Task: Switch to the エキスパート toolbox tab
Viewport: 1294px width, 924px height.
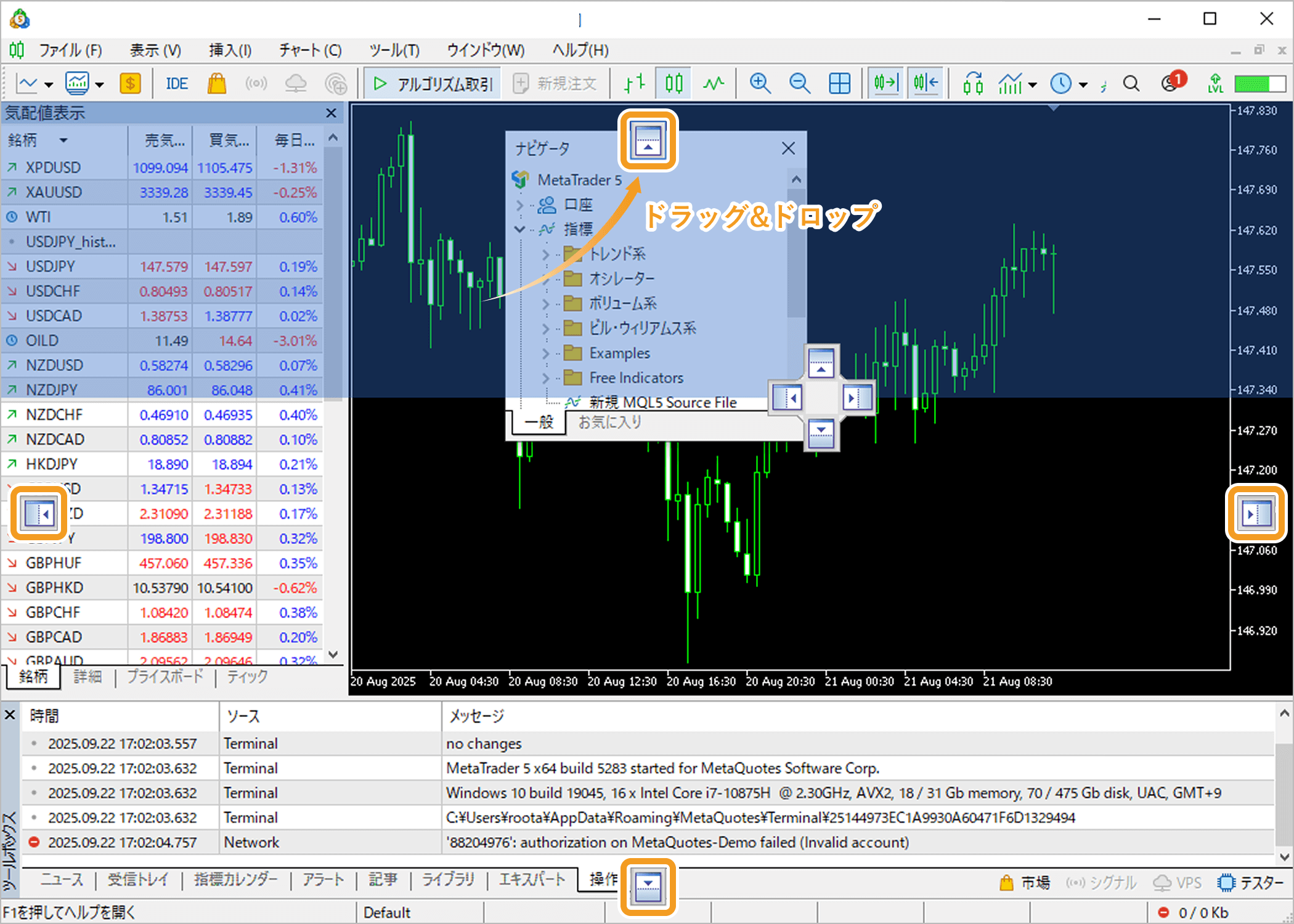Action: click(531, 880)
